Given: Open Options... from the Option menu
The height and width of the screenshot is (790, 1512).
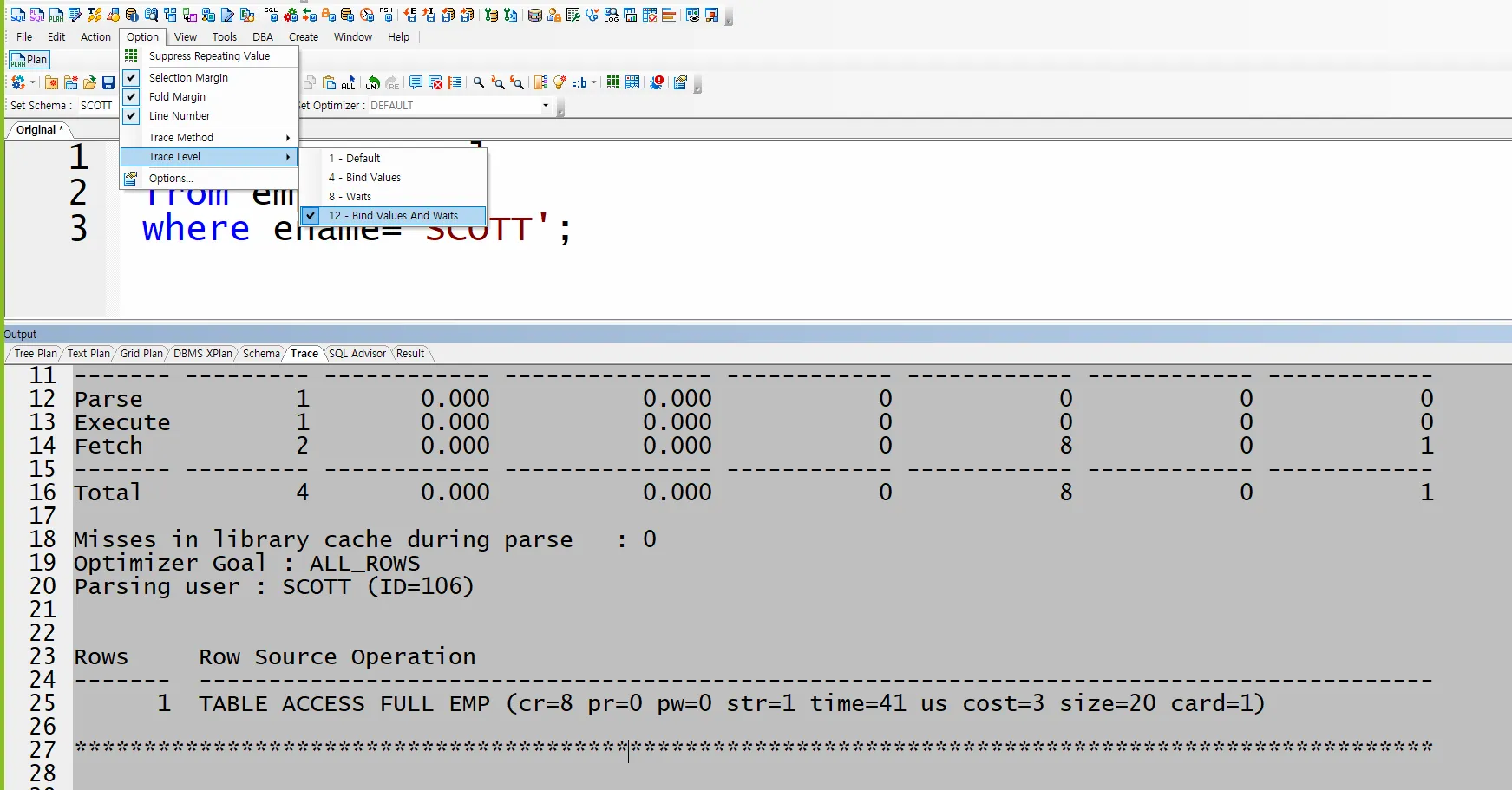Looking at the screenshot, I should 209,179.
